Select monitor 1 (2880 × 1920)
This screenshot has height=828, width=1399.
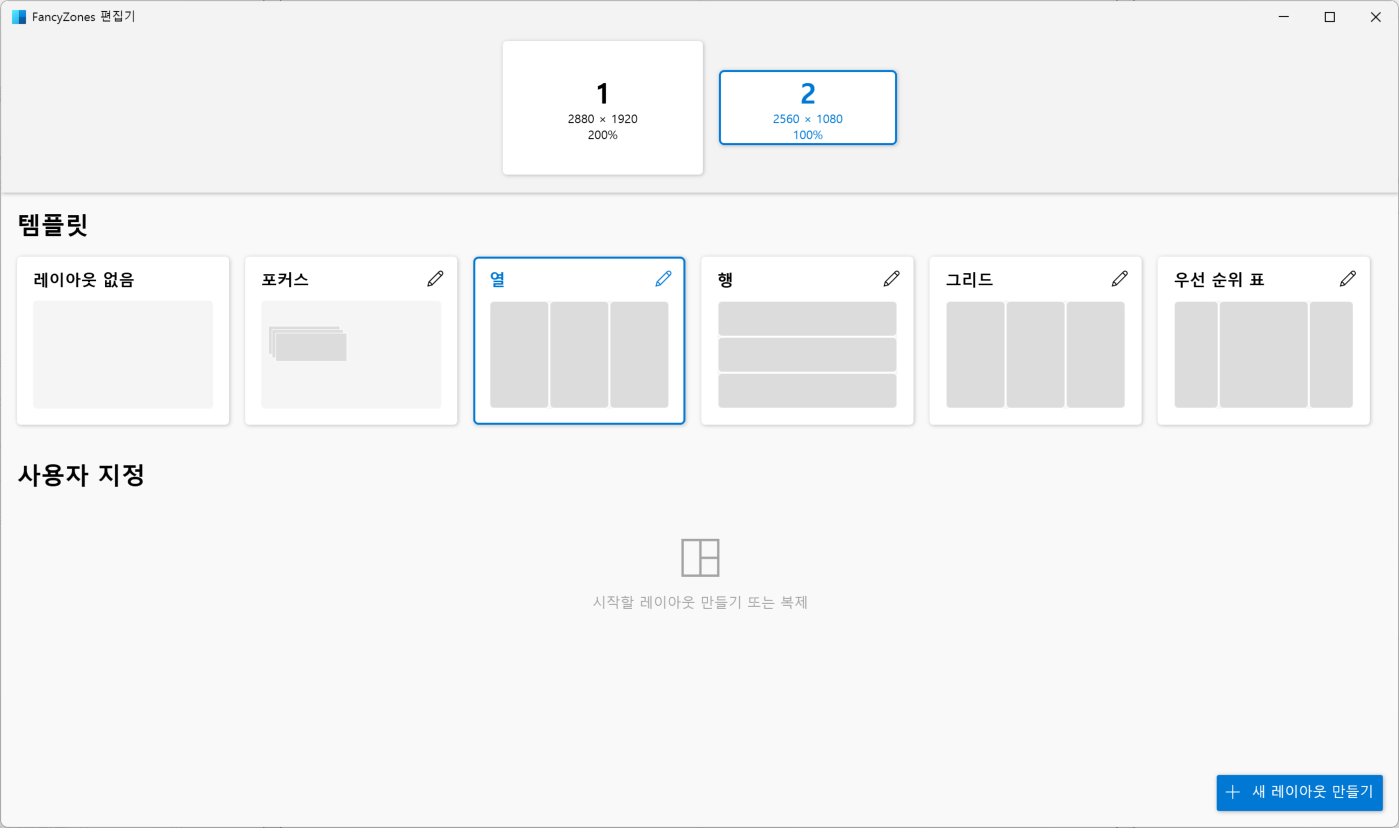603,108
